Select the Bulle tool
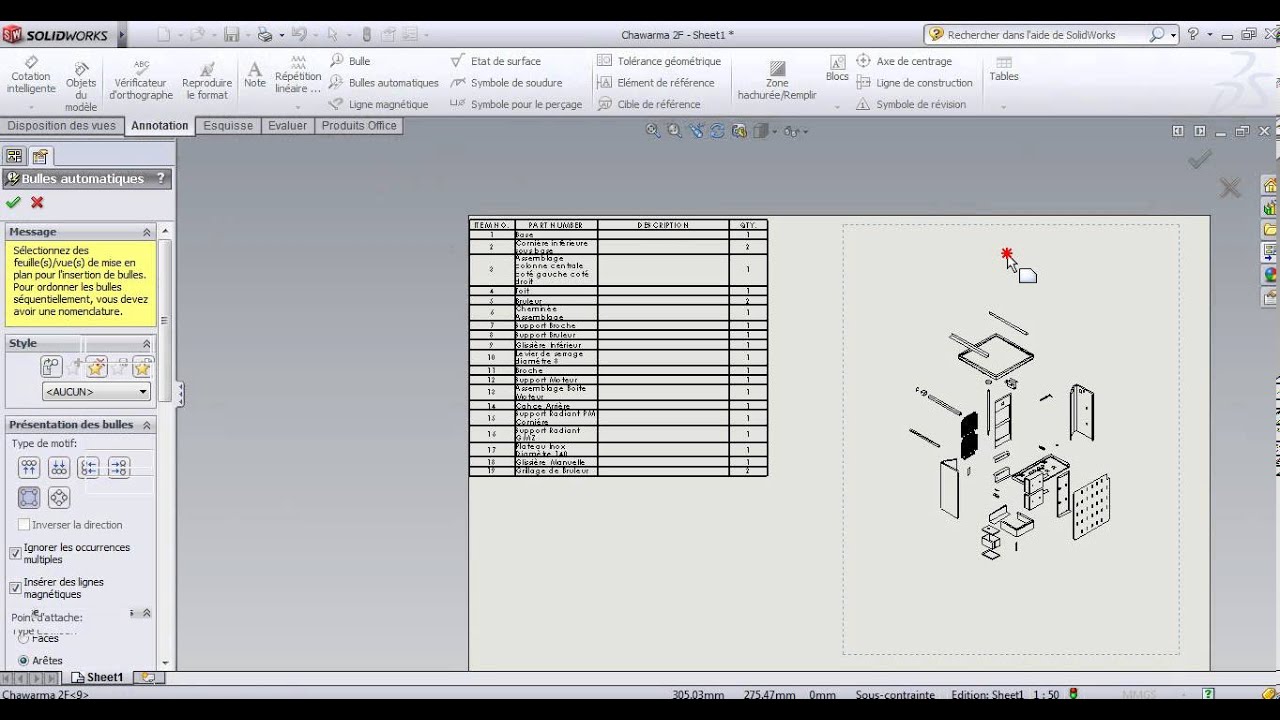 tap(350, 61)
